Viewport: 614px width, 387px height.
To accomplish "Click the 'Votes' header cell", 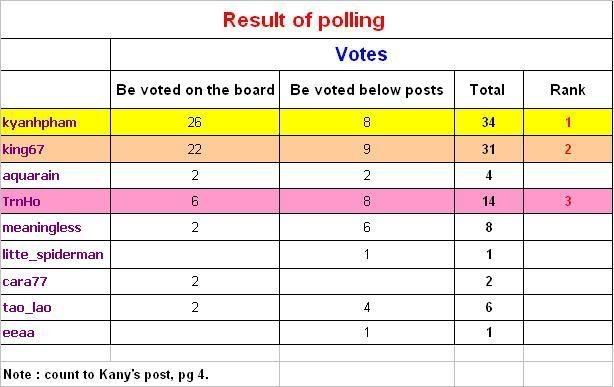I will pyautogui.click(x=361, y=54).
